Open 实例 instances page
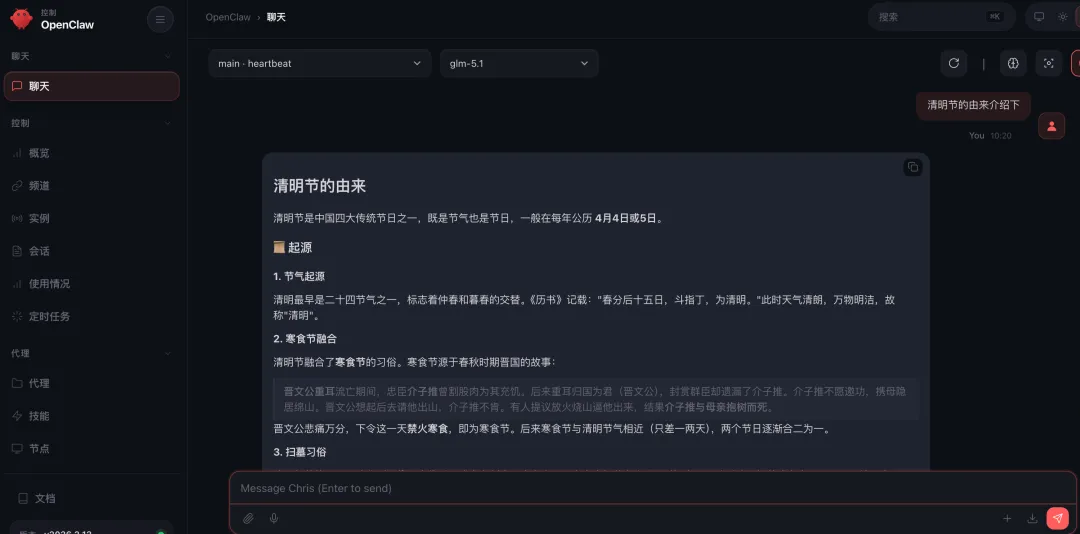The width and height of the screenshot is (1080, 534). (92, 218)
